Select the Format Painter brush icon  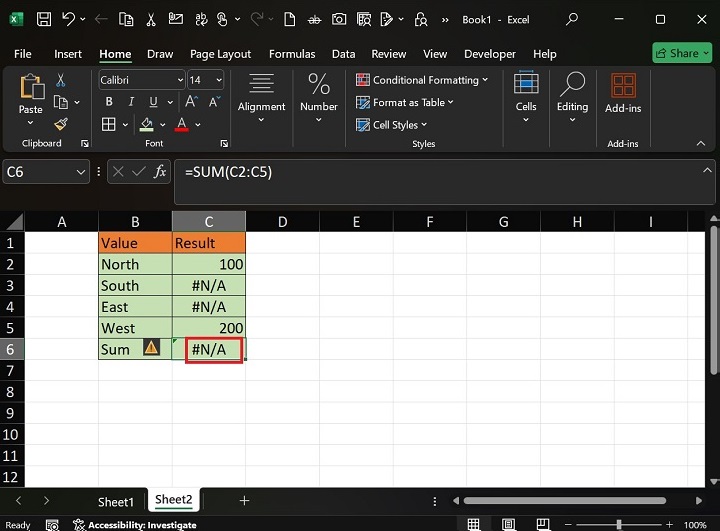(x=61, y=124)
